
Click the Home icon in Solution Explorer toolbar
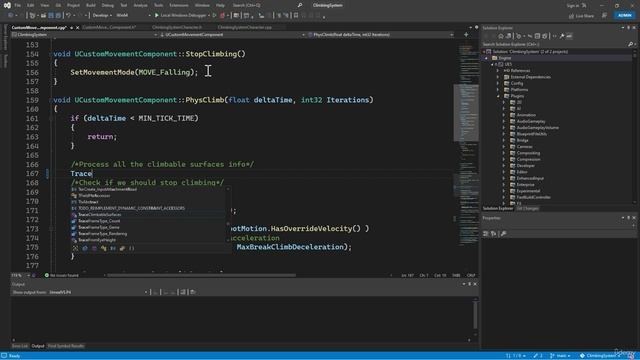[501, 36]
